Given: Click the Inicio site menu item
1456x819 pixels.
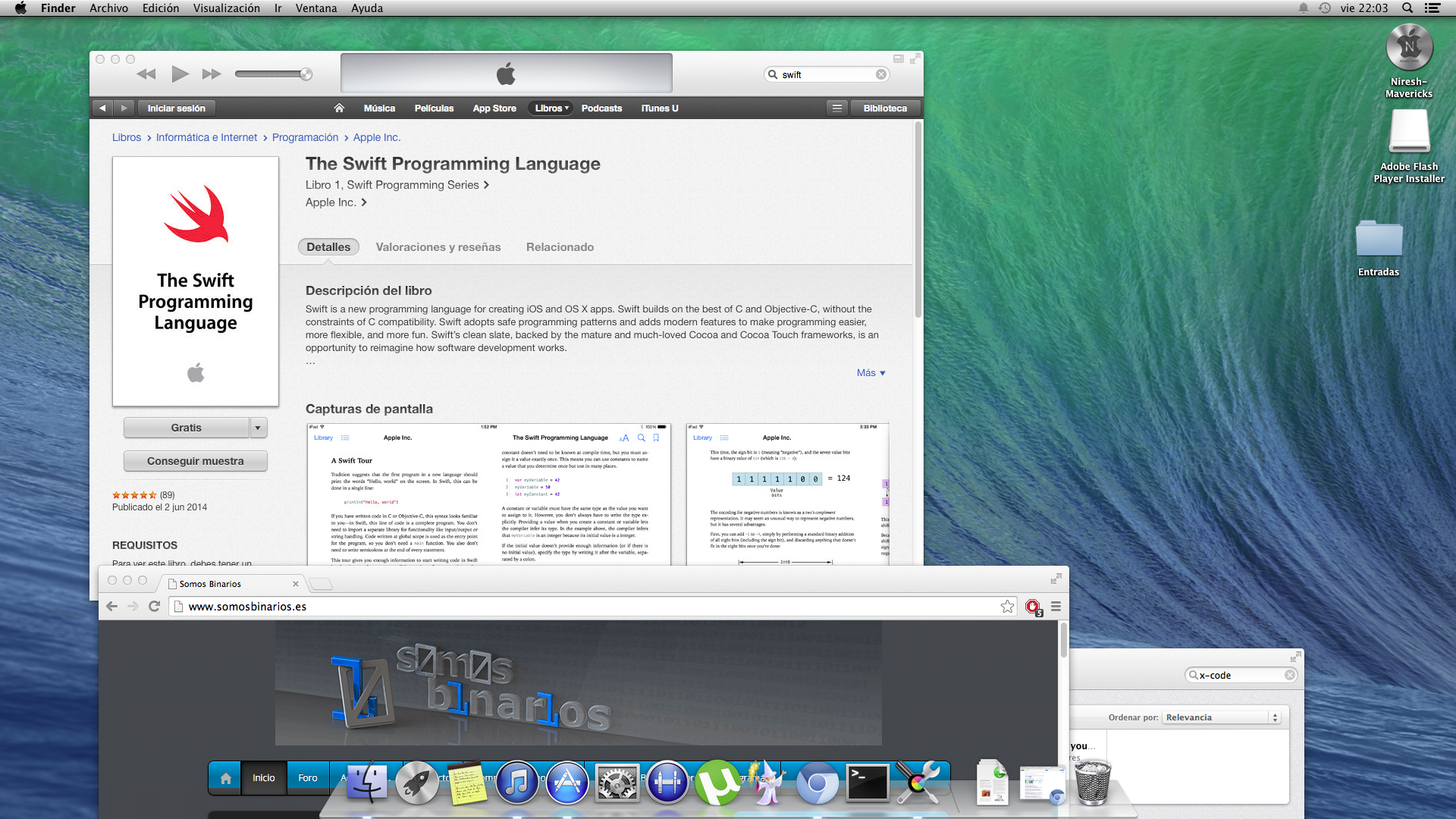Looking at the screenshot, I should [x=264, y=778].
